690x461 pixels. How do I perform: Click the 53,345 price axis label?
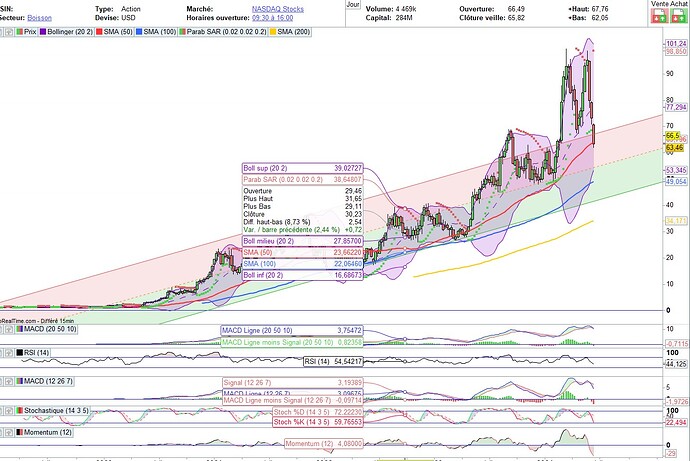pyautogui.click(x=676, y=170)
